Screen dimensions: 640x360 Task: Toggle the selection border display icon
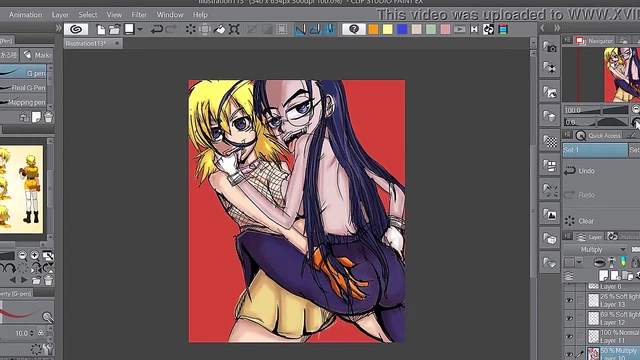[282, 29]
